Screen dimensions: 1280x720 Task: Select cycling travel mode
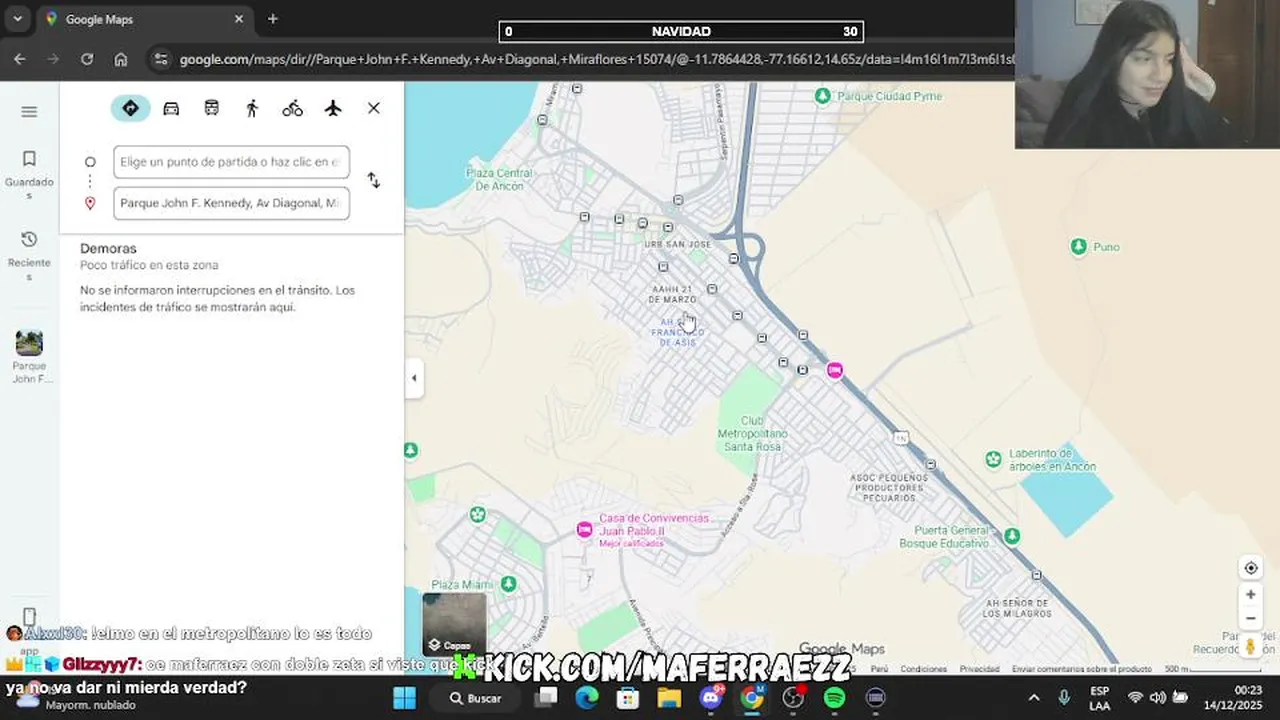(292, 108)
